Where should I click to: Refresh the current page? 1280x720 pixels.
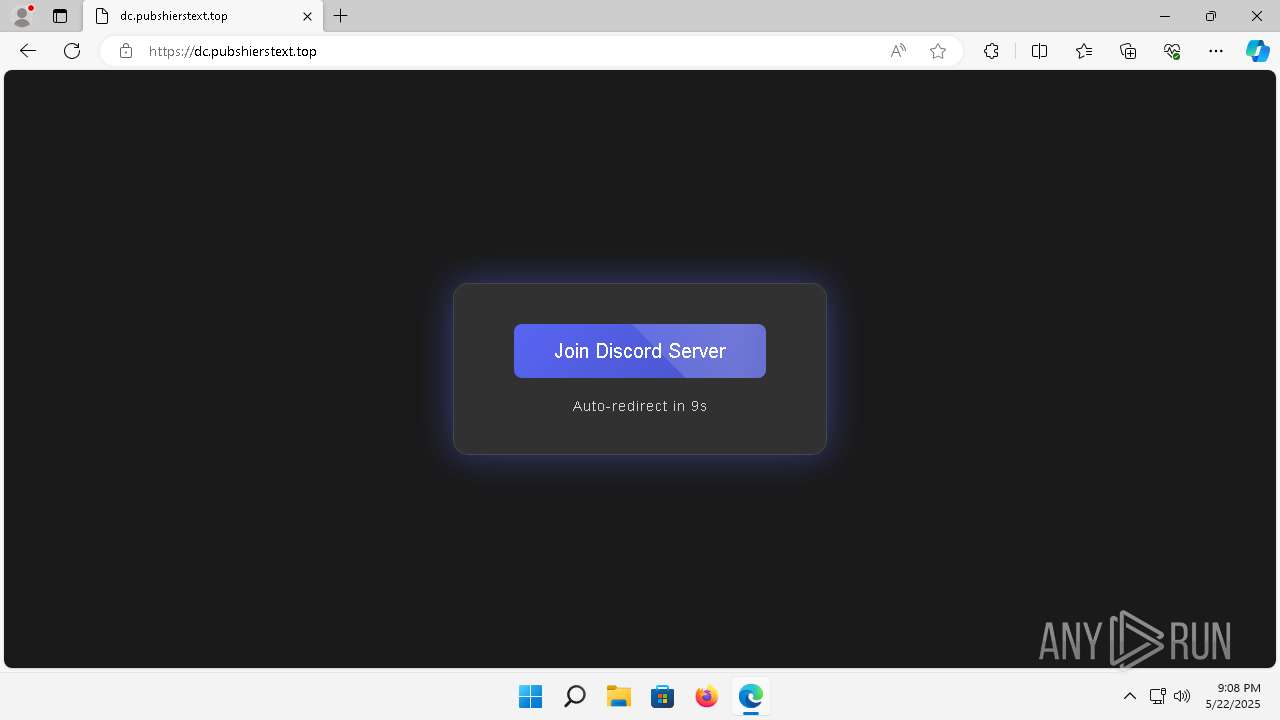pyautogui.click(x=72, y=51)
